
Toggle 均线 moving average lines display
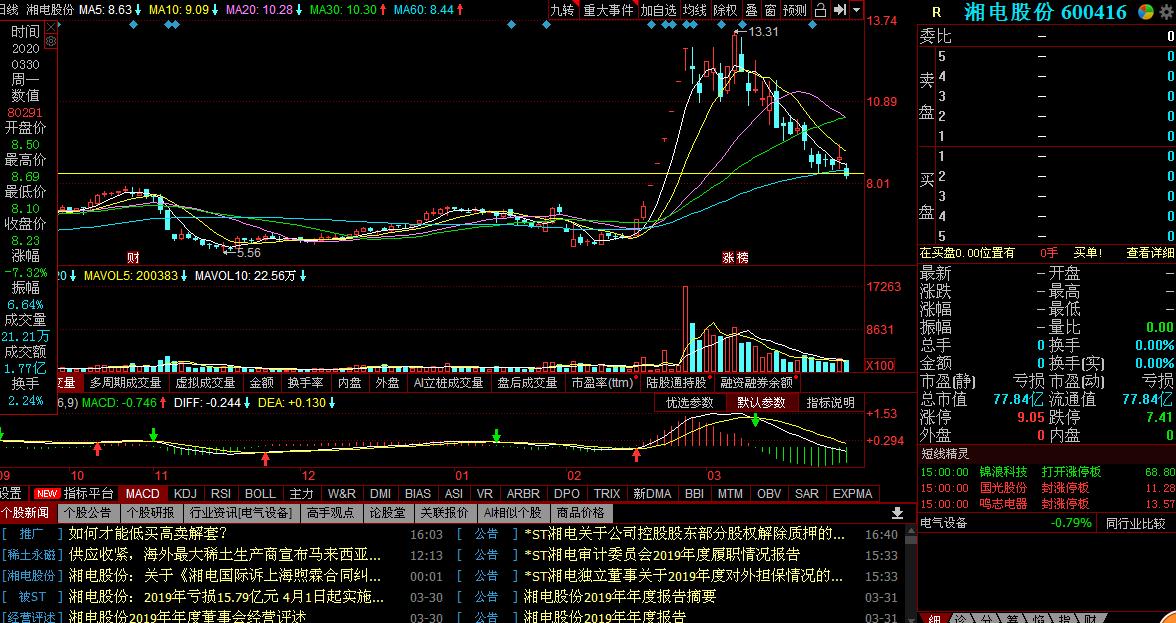pos(696,11)
